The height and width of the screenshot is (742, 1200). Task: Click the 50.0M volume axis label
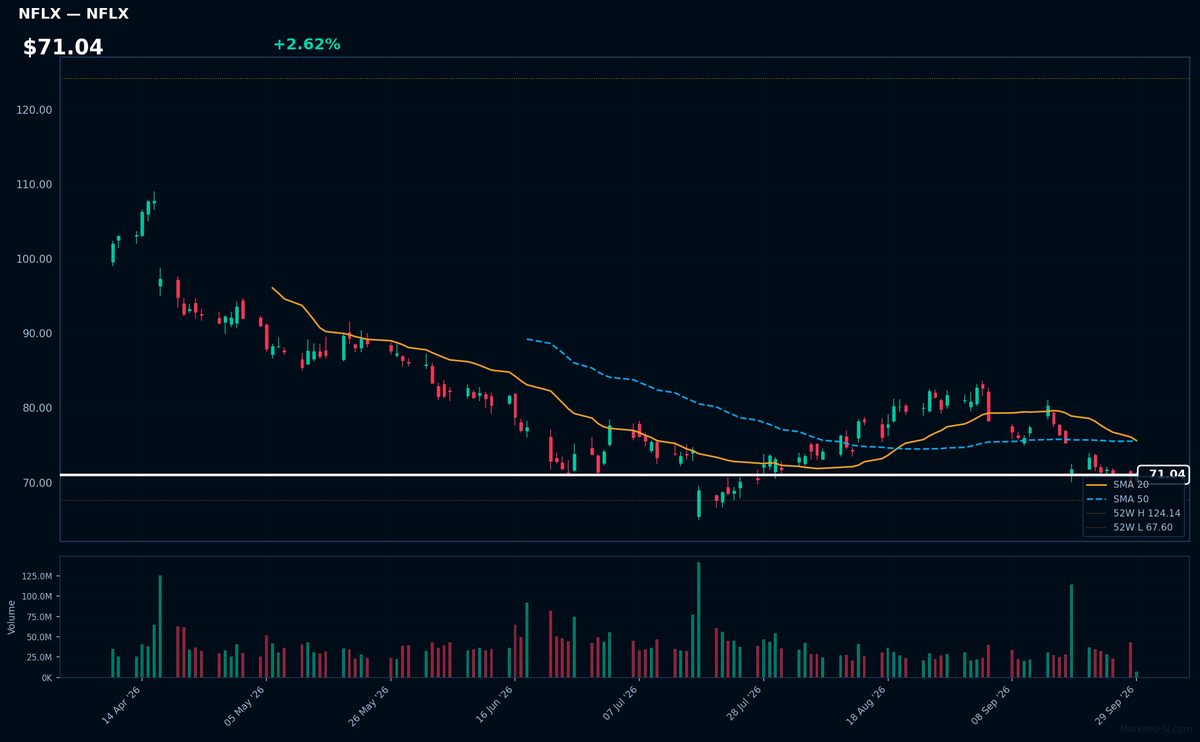[37, 637]
